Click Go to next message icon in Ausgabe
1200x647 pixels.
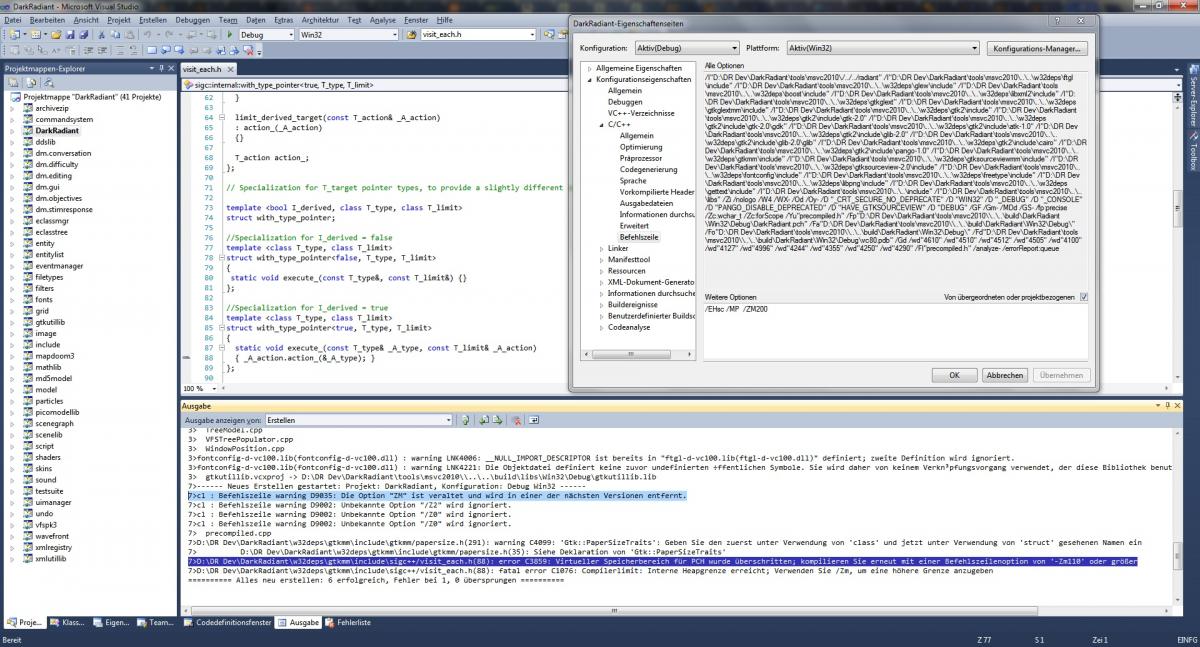click(497, 420)
